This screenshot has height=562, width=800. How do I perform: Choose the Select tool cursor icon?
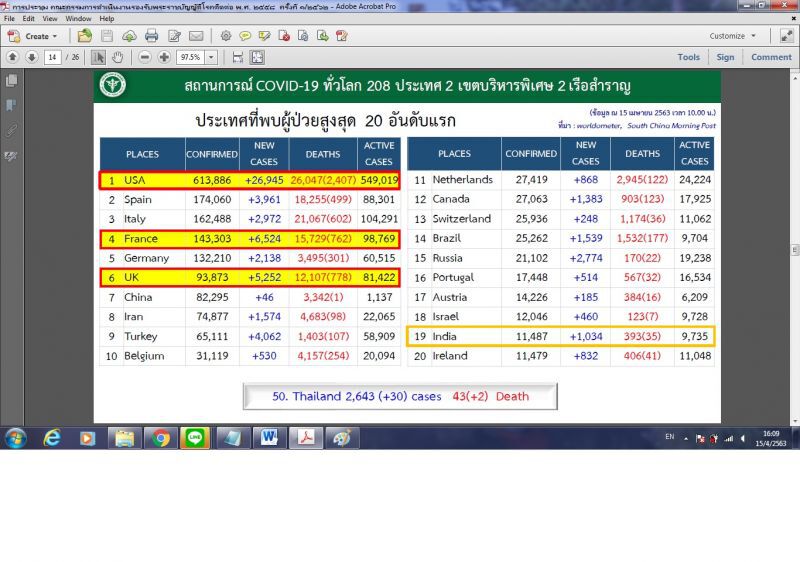click(98, 57)
